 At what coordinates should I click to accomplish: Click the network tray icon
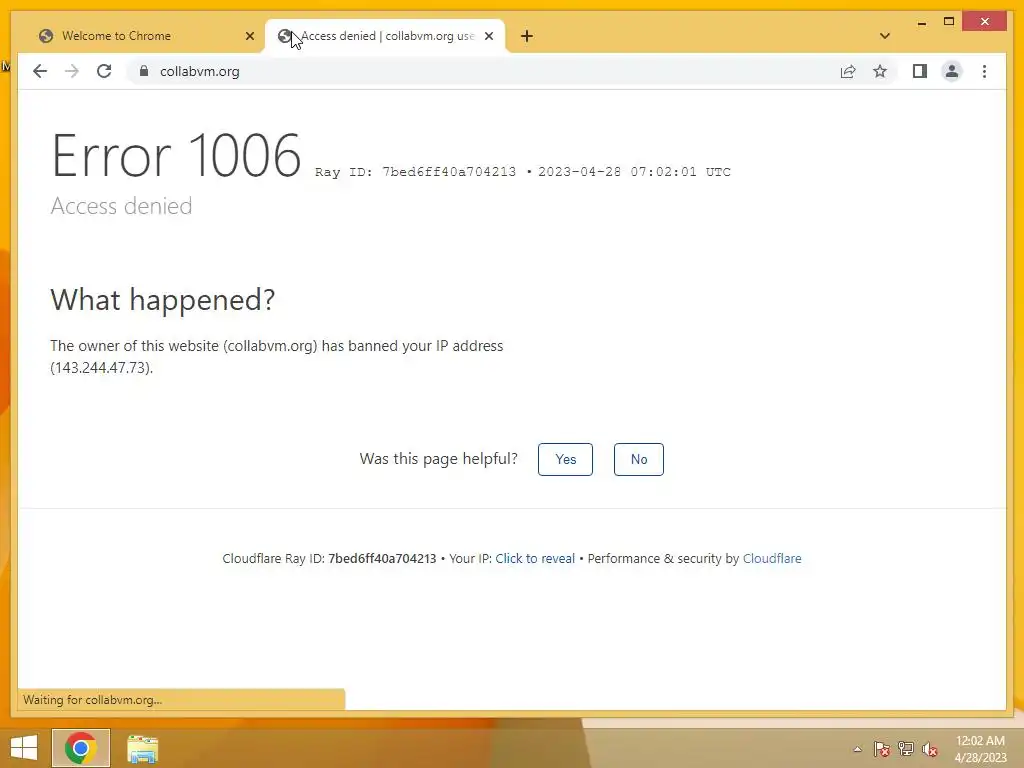(906, 749)
